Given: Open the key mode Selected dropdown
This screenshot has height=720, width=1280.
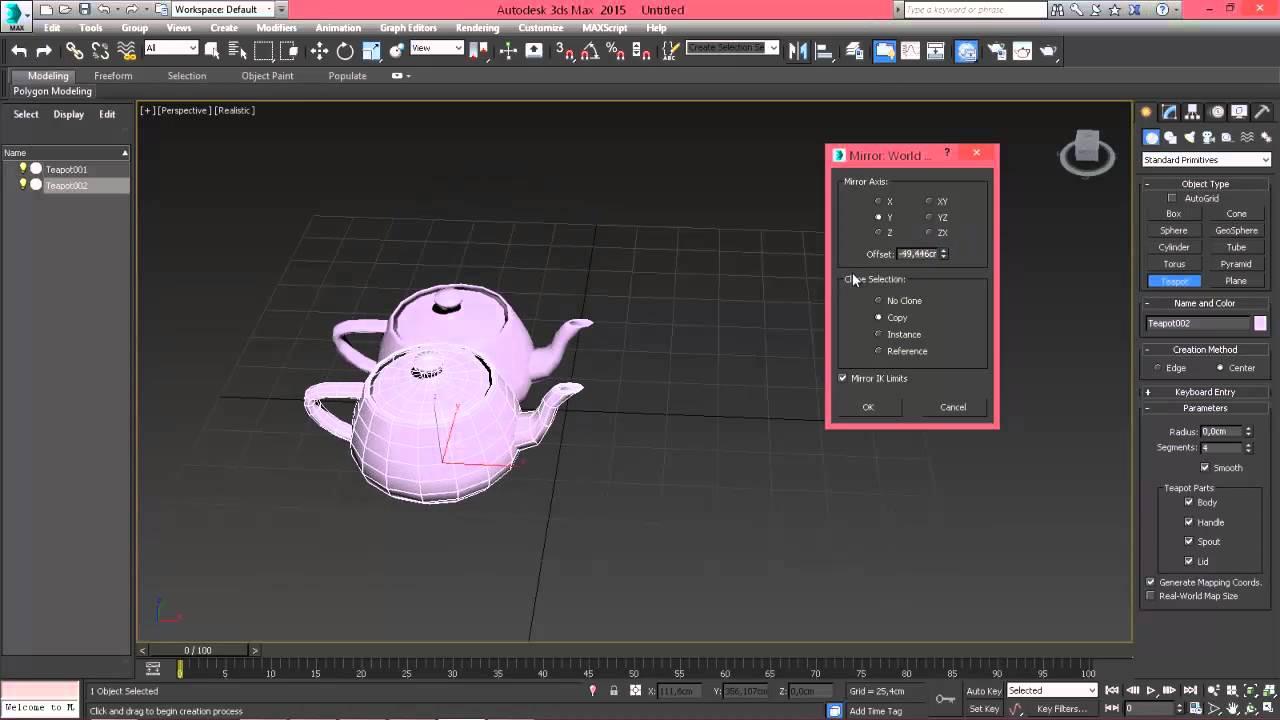Looking at the screenshot, I should pos(1052,691).
